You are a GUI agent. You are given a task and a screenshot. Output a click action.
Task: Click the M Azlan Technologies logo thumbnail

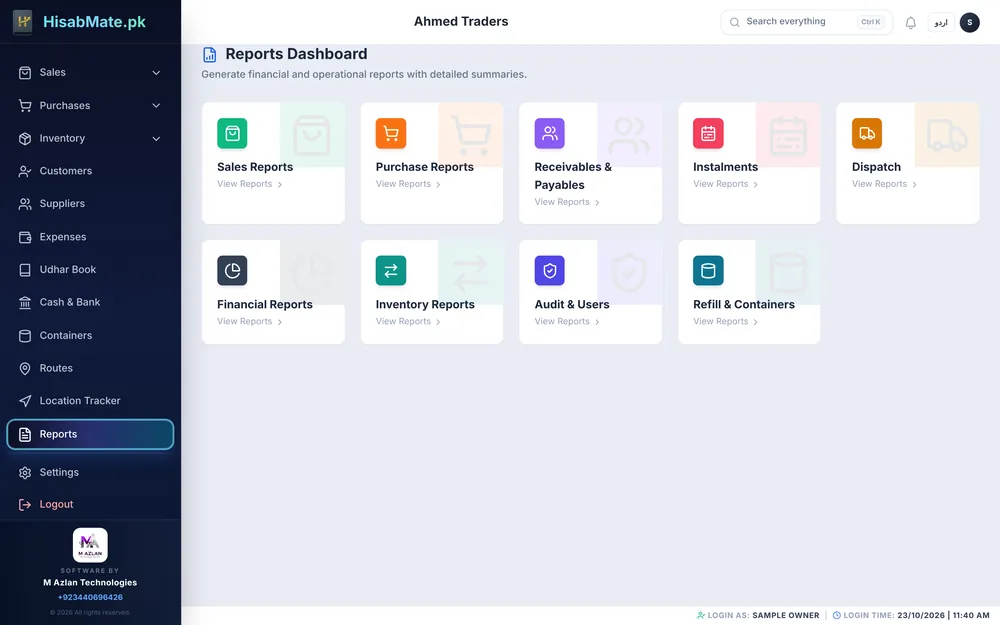coord(90,545)
